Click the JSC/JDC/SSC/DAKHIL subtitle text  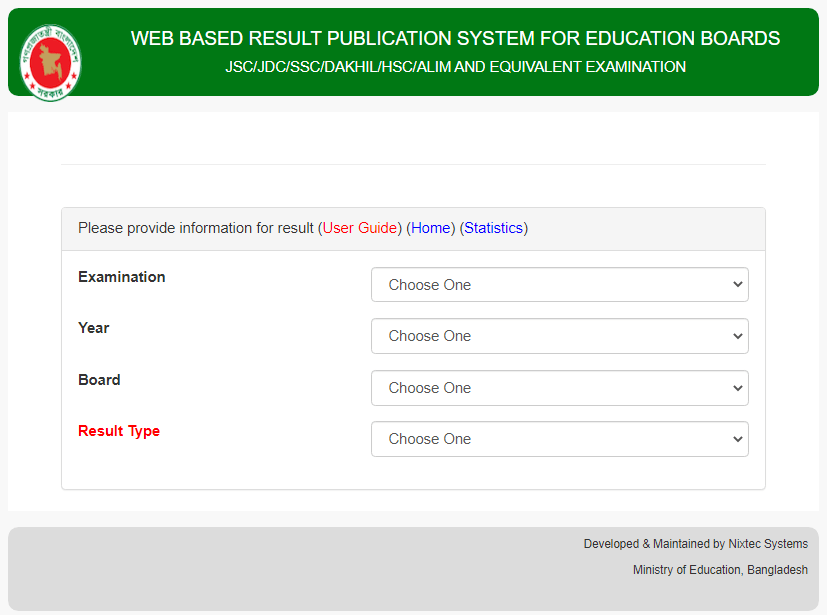pos(455,66)
